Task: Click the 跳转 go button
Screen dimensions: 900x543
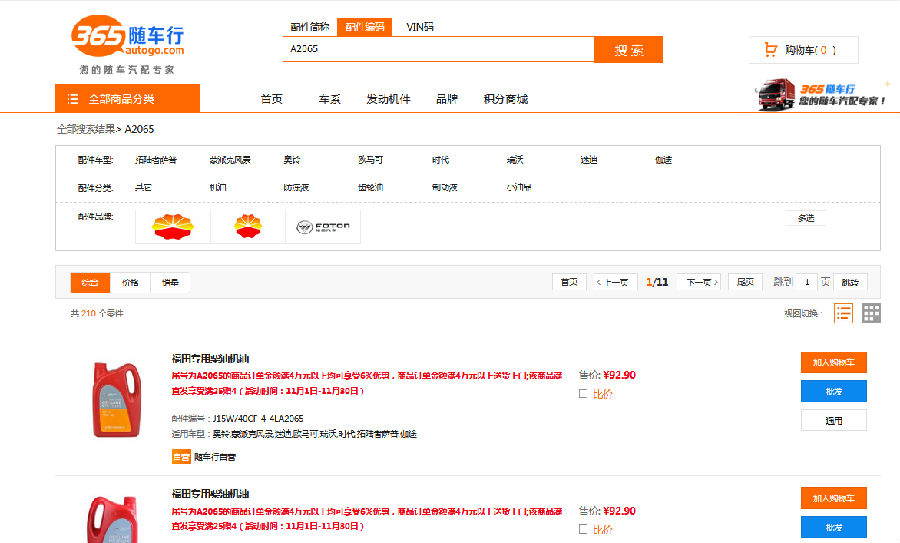Action: 849,282
